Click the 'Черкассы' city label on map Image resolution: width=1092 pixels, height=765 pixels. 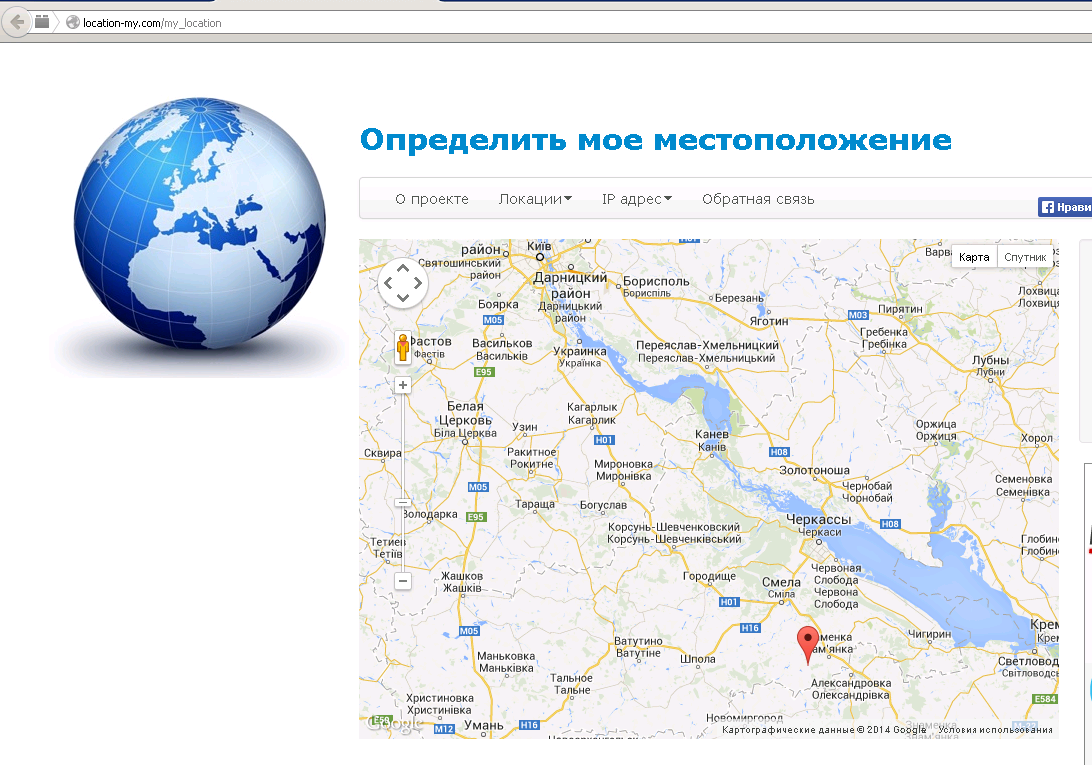(818, 519)
